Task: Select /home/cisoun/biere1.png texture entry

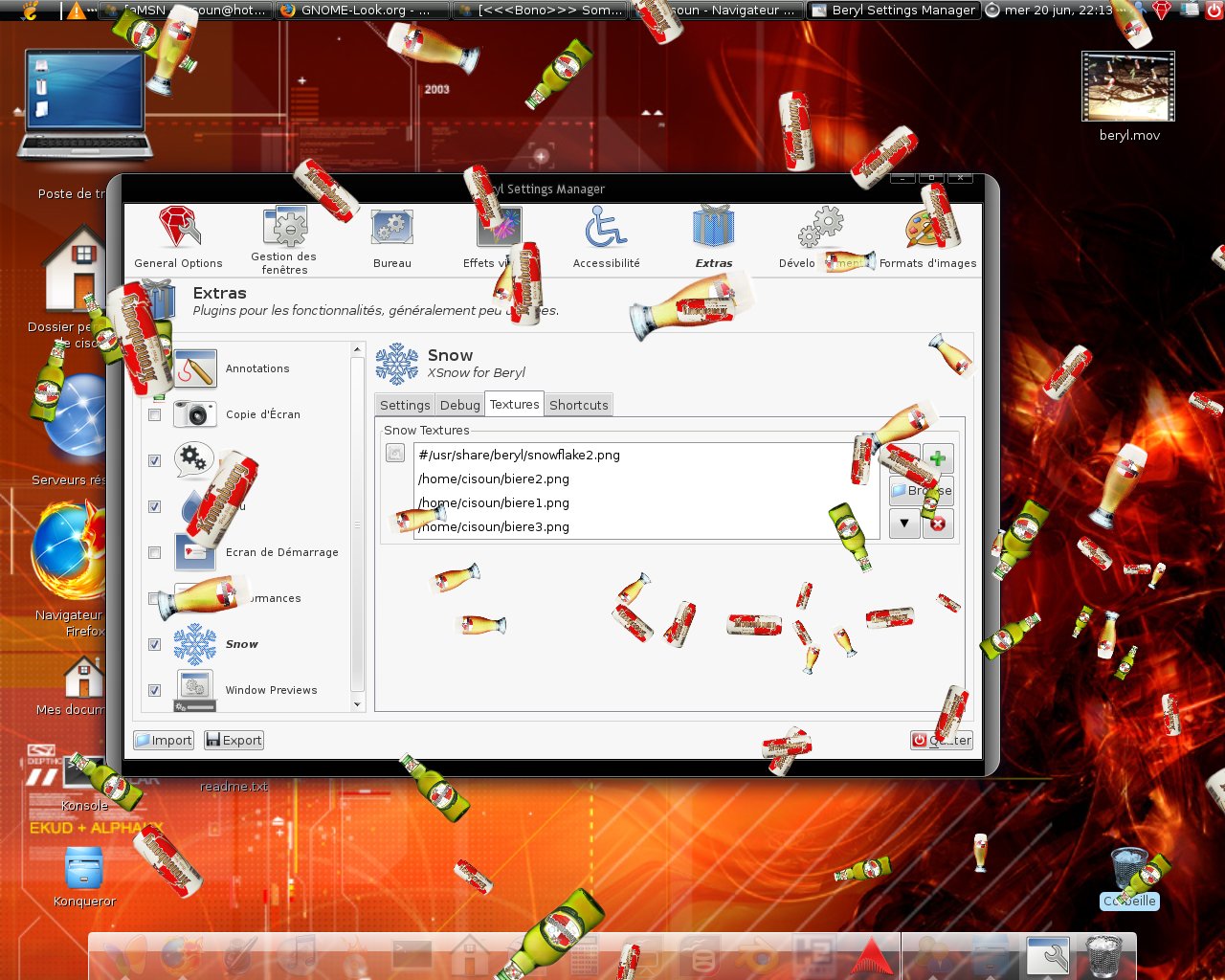Action: [x=646, y=502]
